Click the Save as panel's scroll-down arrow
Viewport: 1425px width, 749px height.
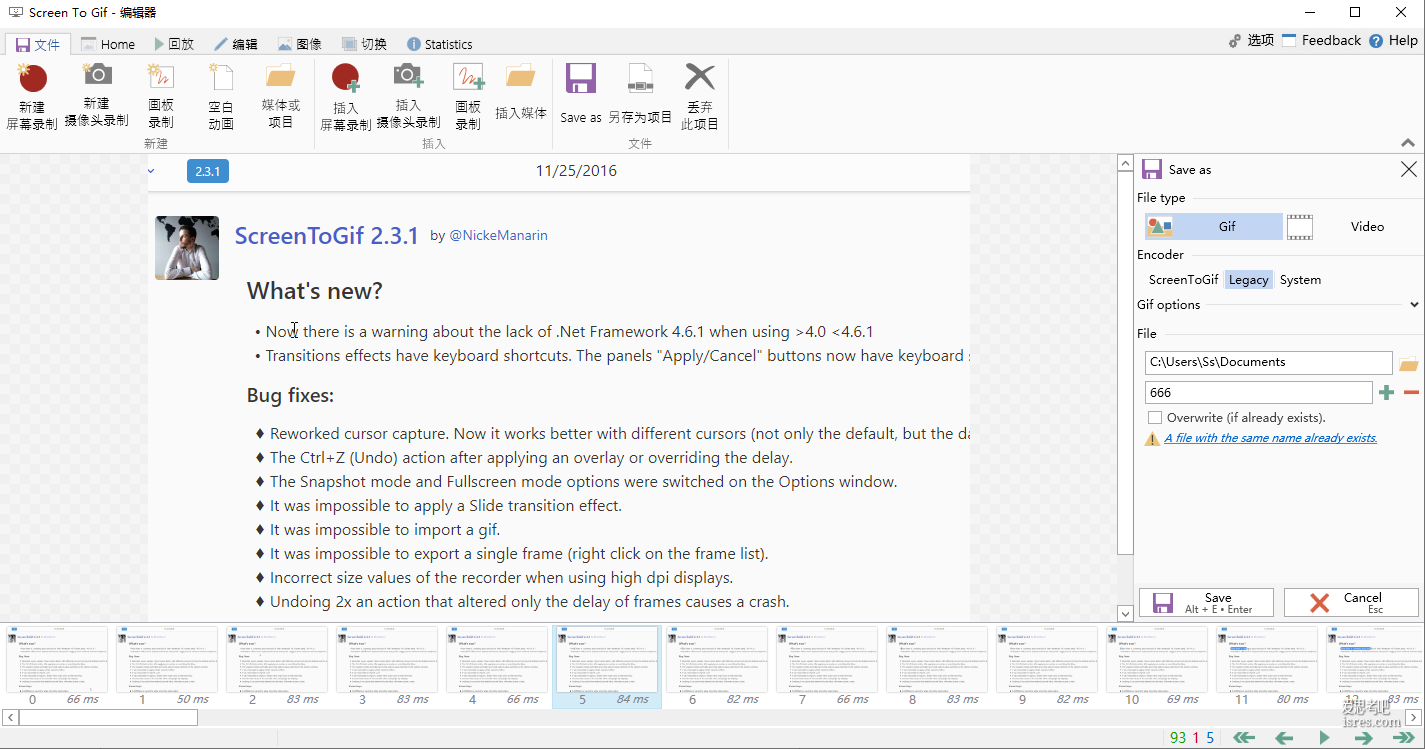tap(1125, 612)
